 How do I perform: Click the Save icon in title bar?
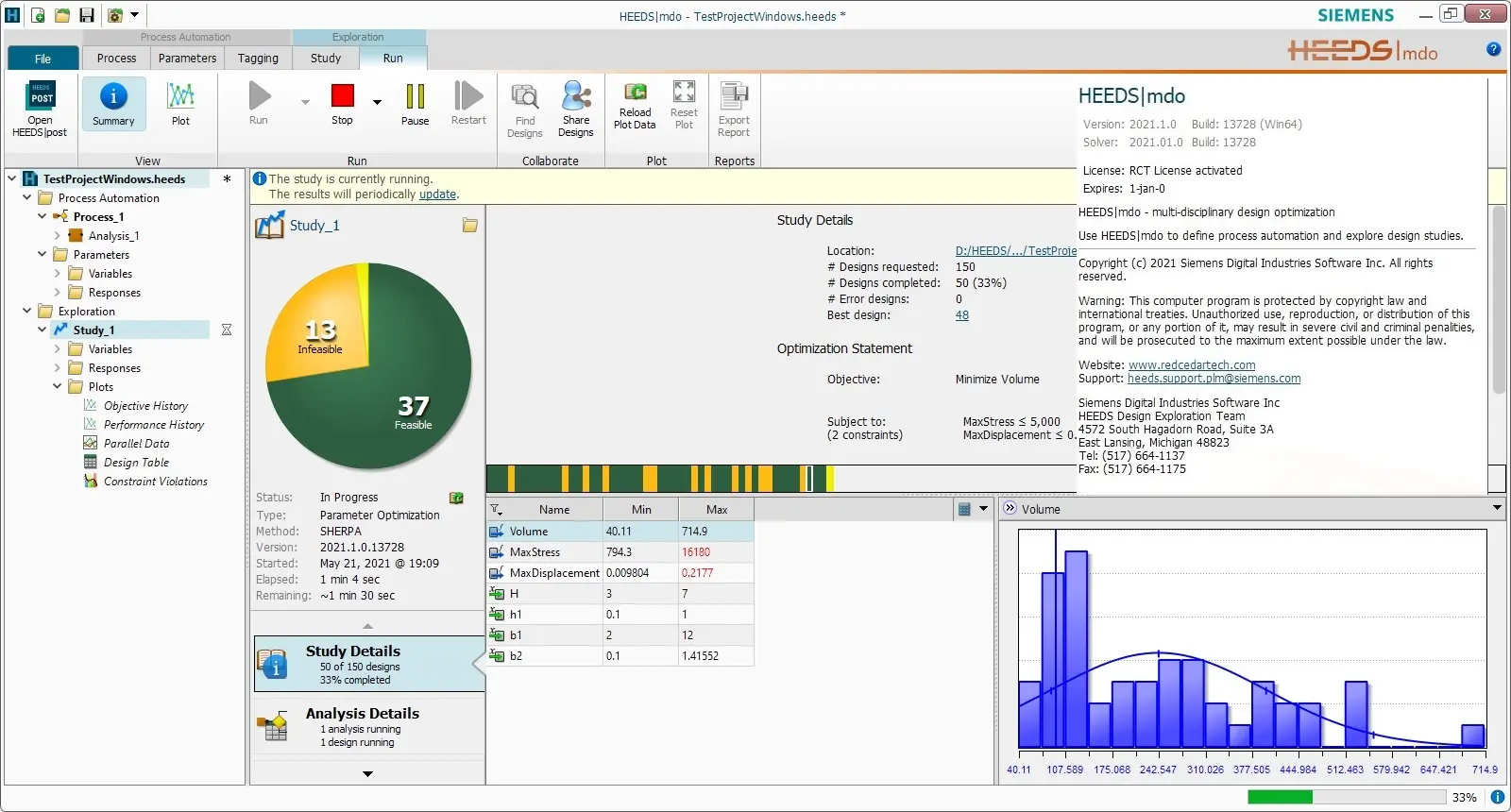click(x=86, y=15)
